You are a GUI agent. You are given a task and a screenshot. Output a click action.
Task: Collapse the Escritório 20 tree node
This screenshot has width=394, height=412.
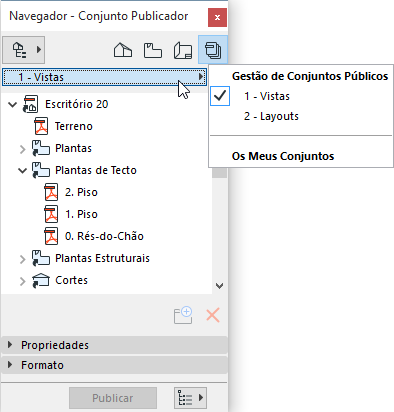[13, 104]
